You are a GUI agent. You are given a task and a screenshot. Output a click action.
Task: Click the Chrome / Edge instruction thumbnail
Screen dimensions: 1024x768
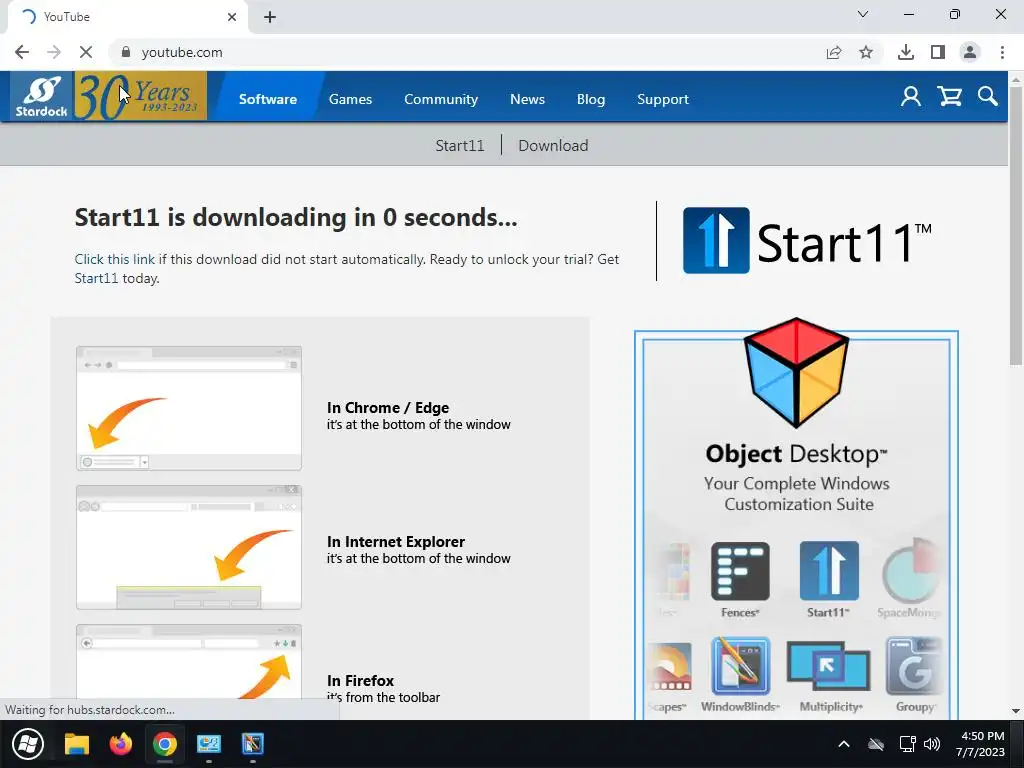point(189,408)
